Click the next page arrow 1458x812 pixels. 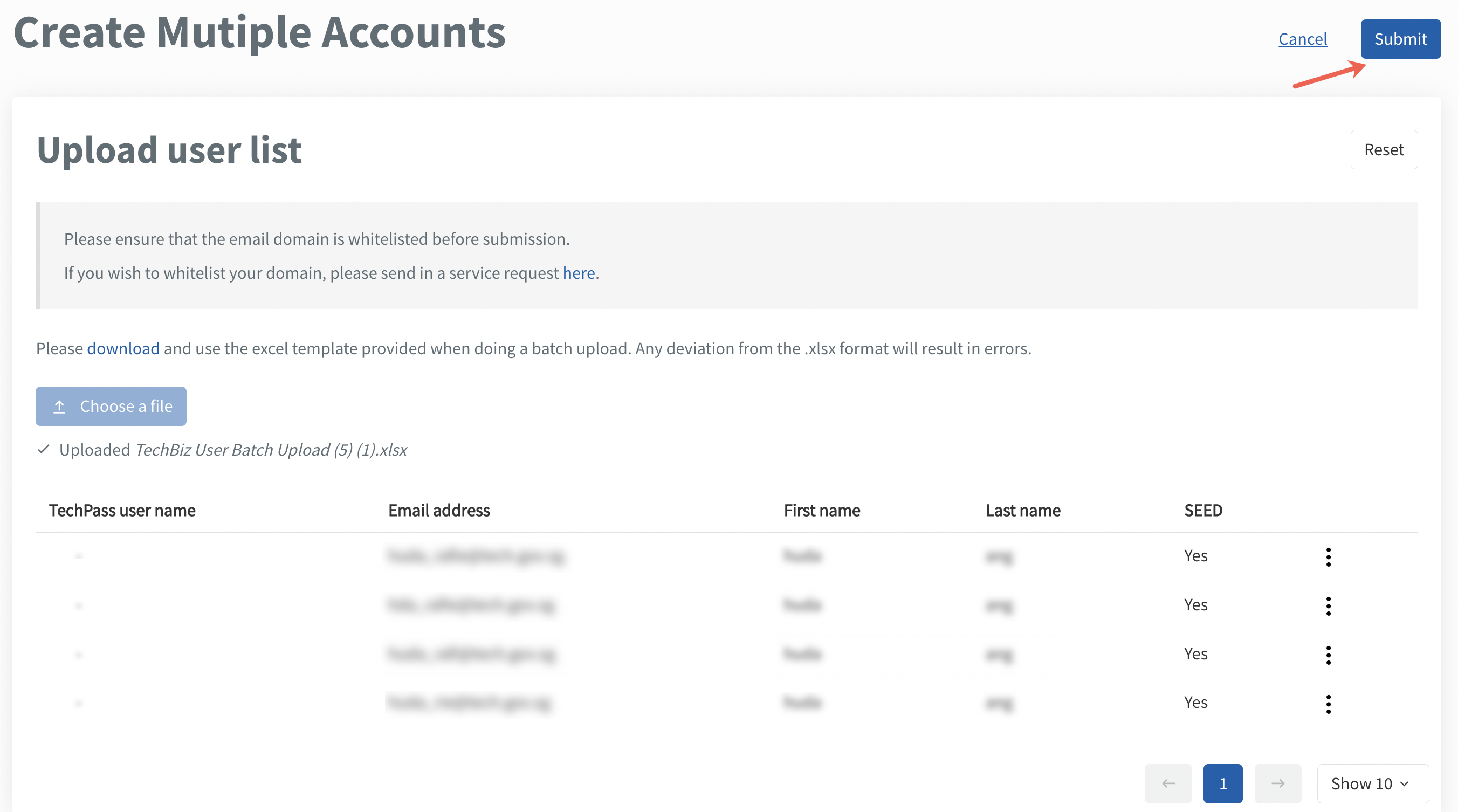coord(1277,783)
